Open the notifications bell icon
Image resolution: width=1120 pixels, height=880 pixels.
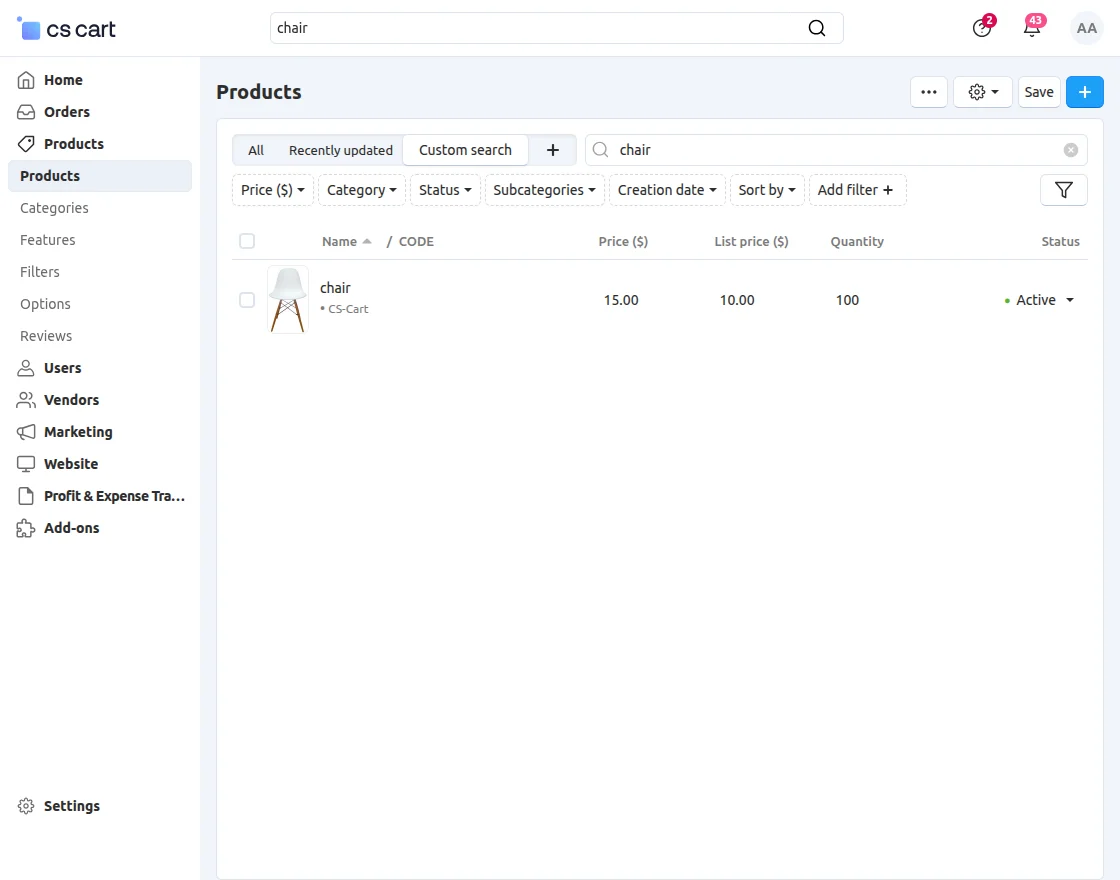1032,28
